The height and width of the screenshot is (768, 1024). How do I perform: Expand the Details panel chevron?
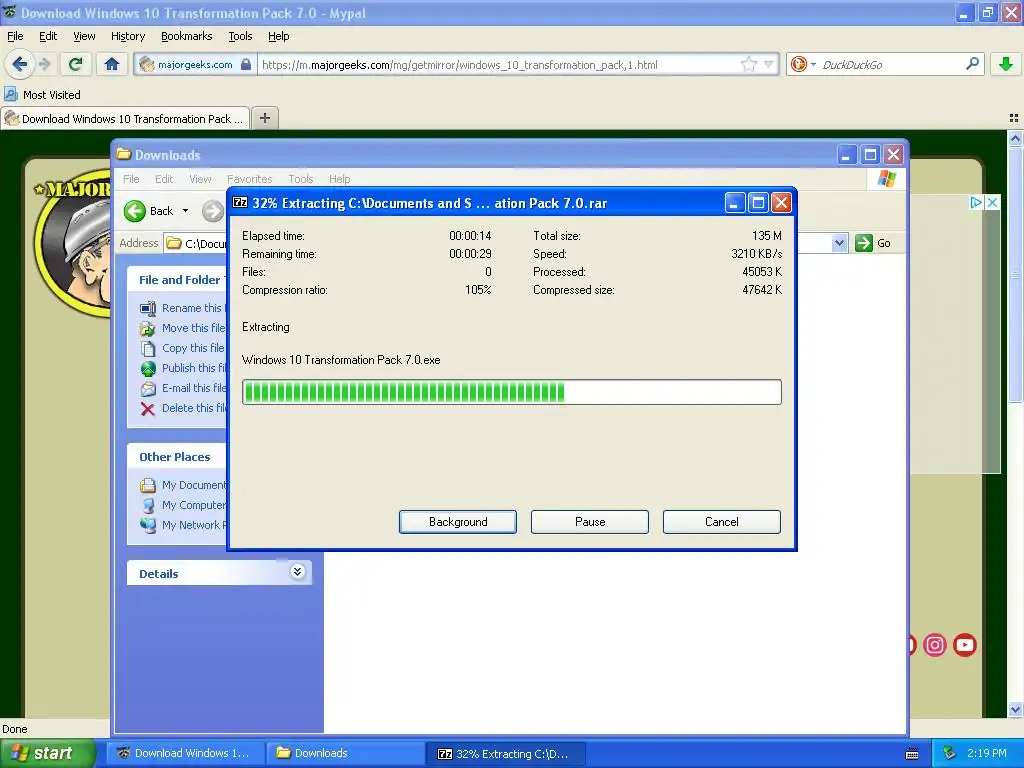297,572
